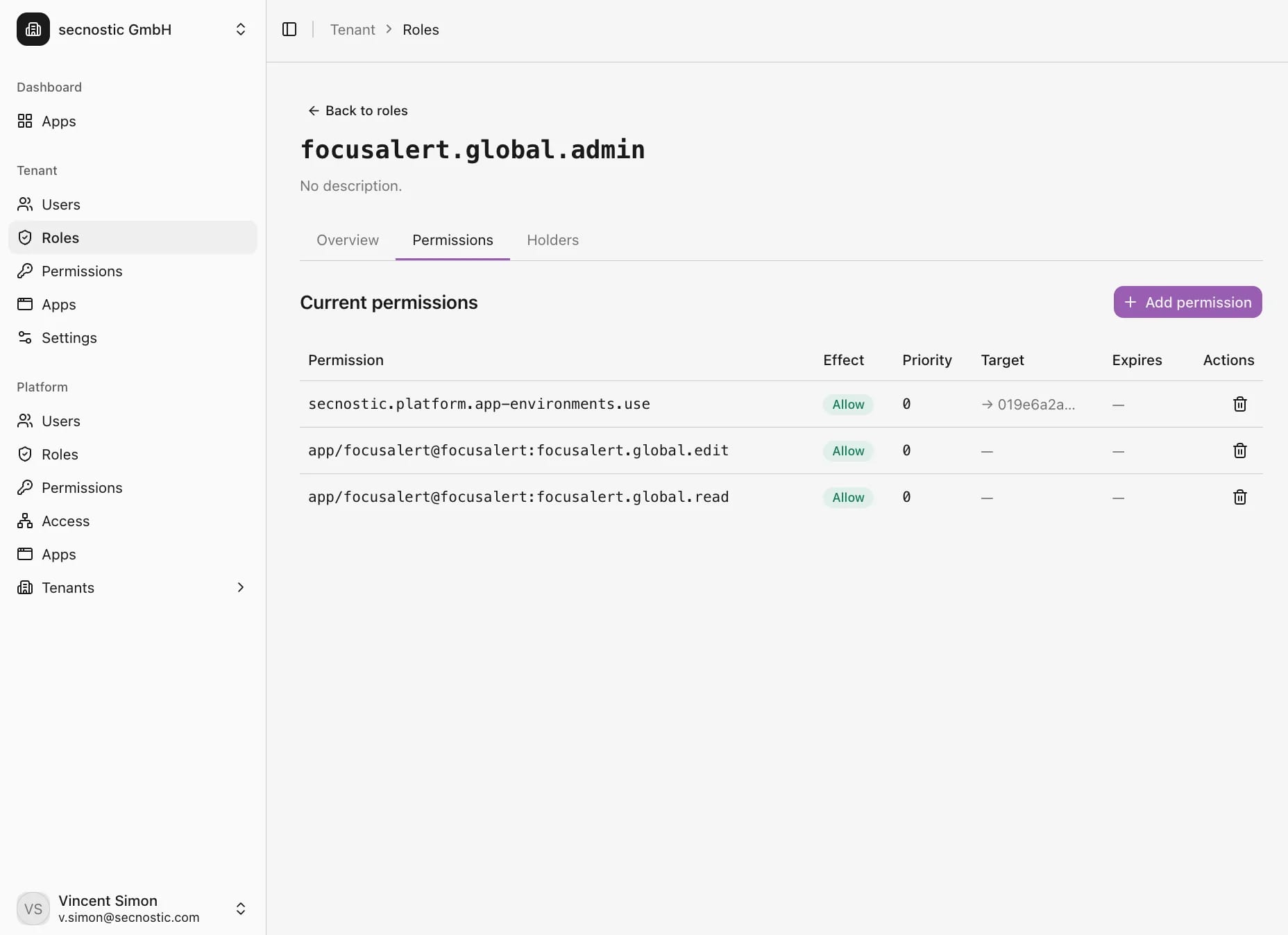Click the Platform Permissions key icon
This screenshot has height=935, width=1288.
(x=25, y=487)
